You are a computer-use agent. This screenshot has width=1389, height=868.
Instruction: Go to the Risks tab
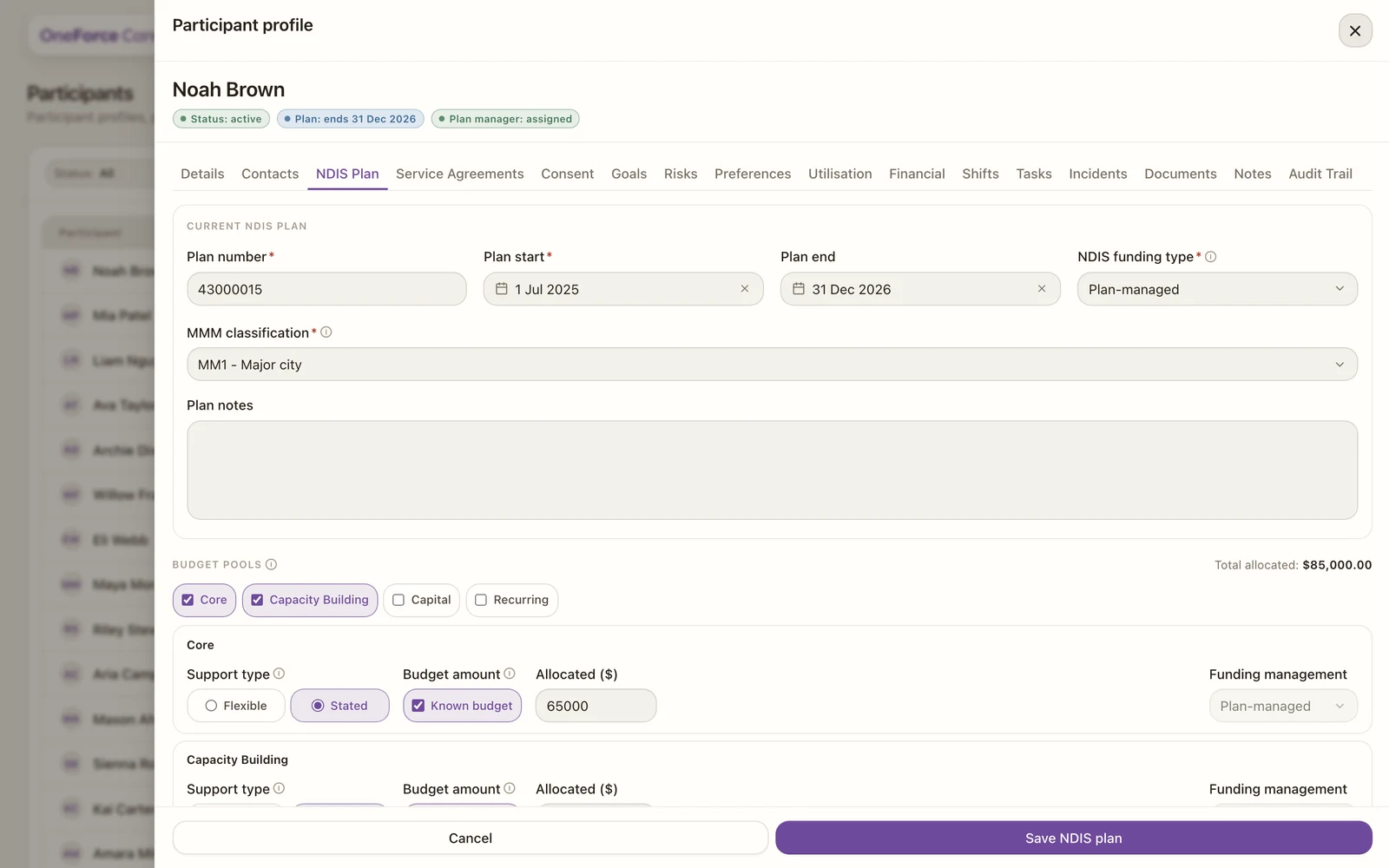(x=681, y=174)
